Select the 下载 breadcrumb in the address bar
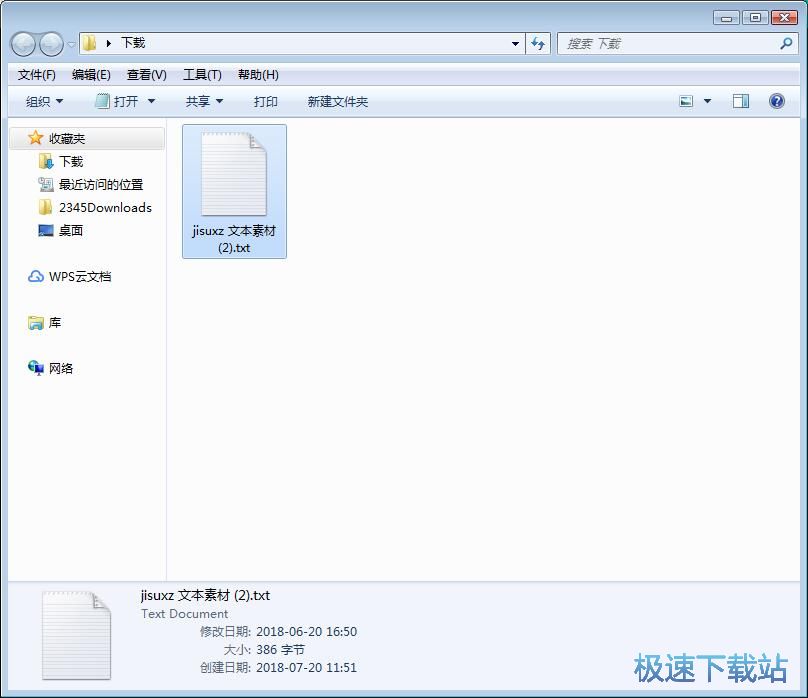 click(133, 43)
